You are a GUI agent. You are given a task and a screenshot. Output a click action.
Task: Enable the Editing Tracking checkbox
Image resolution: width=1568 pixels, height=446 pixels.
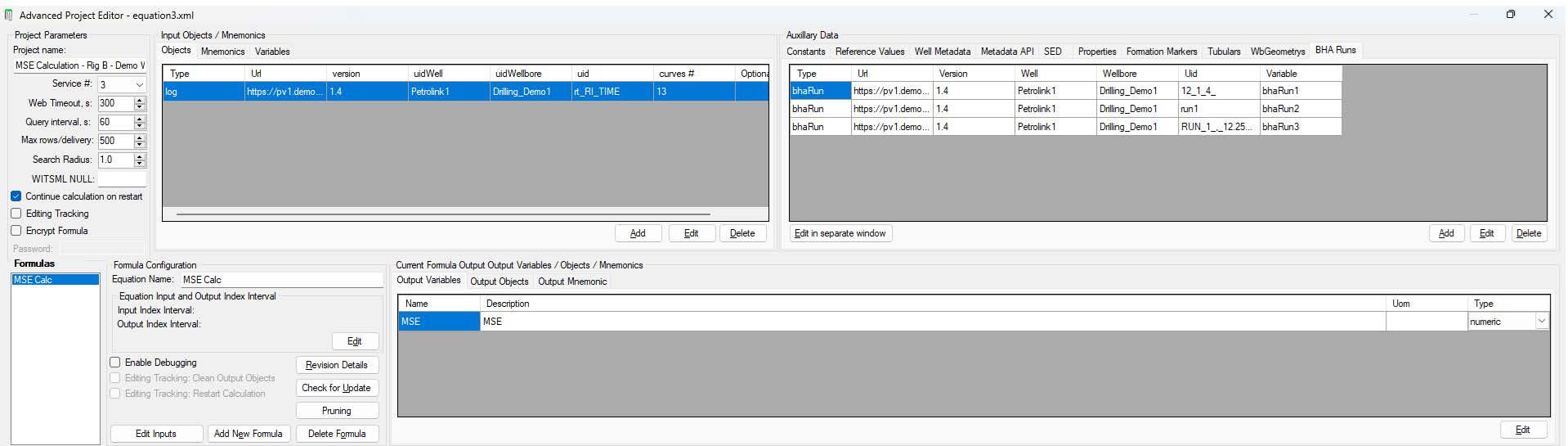[x=16, y=214]
